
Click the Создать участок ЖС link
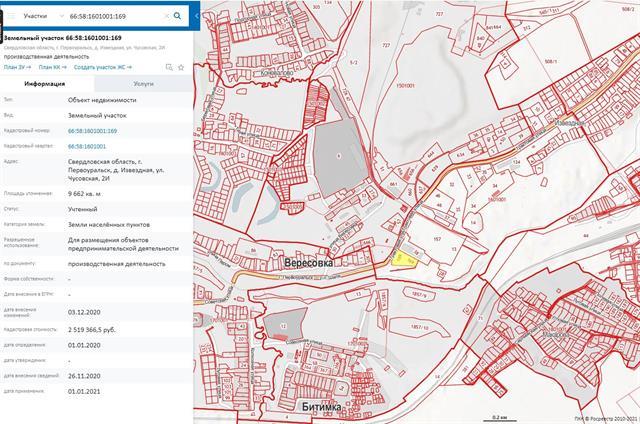pyautogui.click(x=103, y=67)
